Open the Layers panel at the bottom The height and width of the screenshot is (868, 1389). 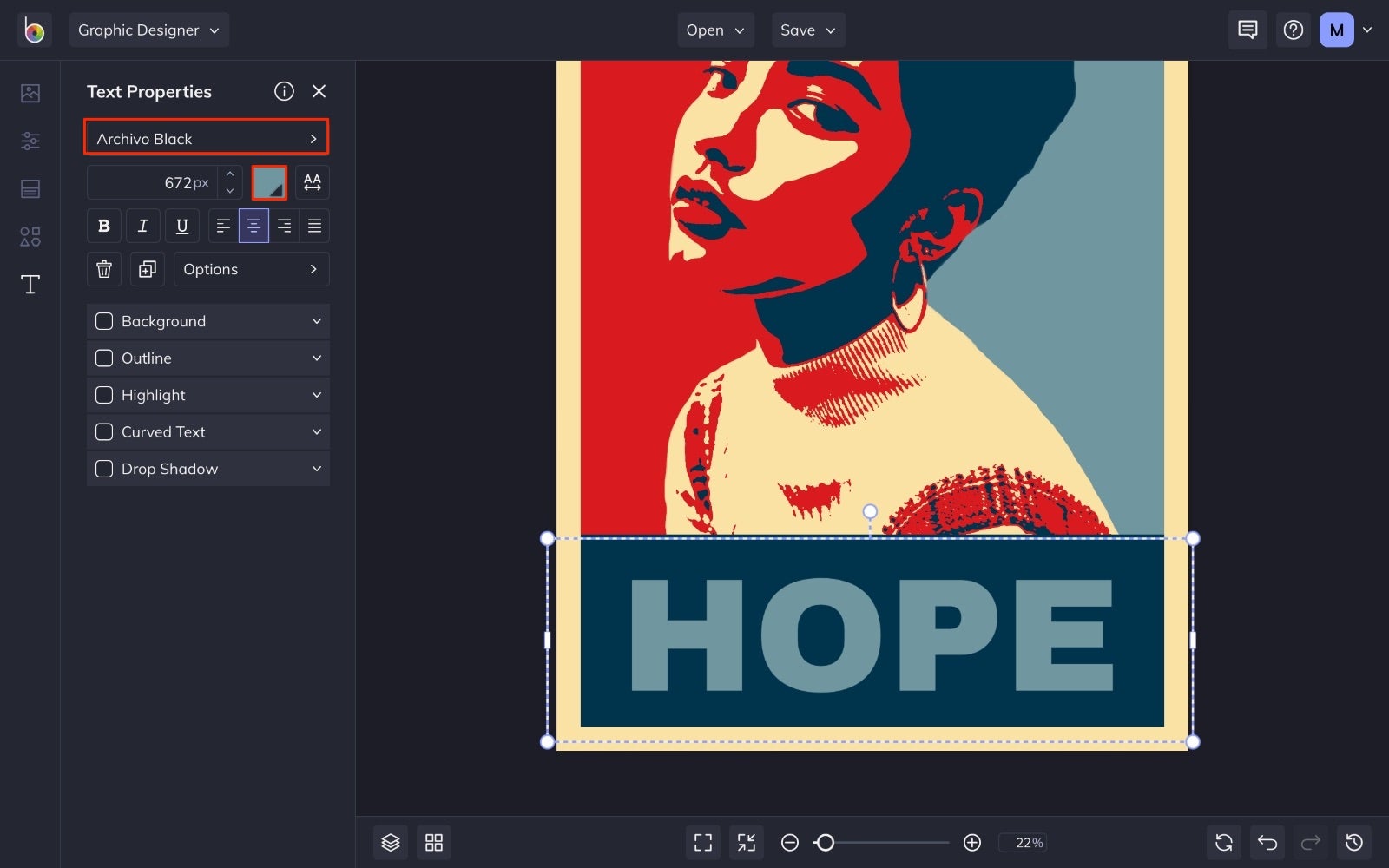pos(390,842)
